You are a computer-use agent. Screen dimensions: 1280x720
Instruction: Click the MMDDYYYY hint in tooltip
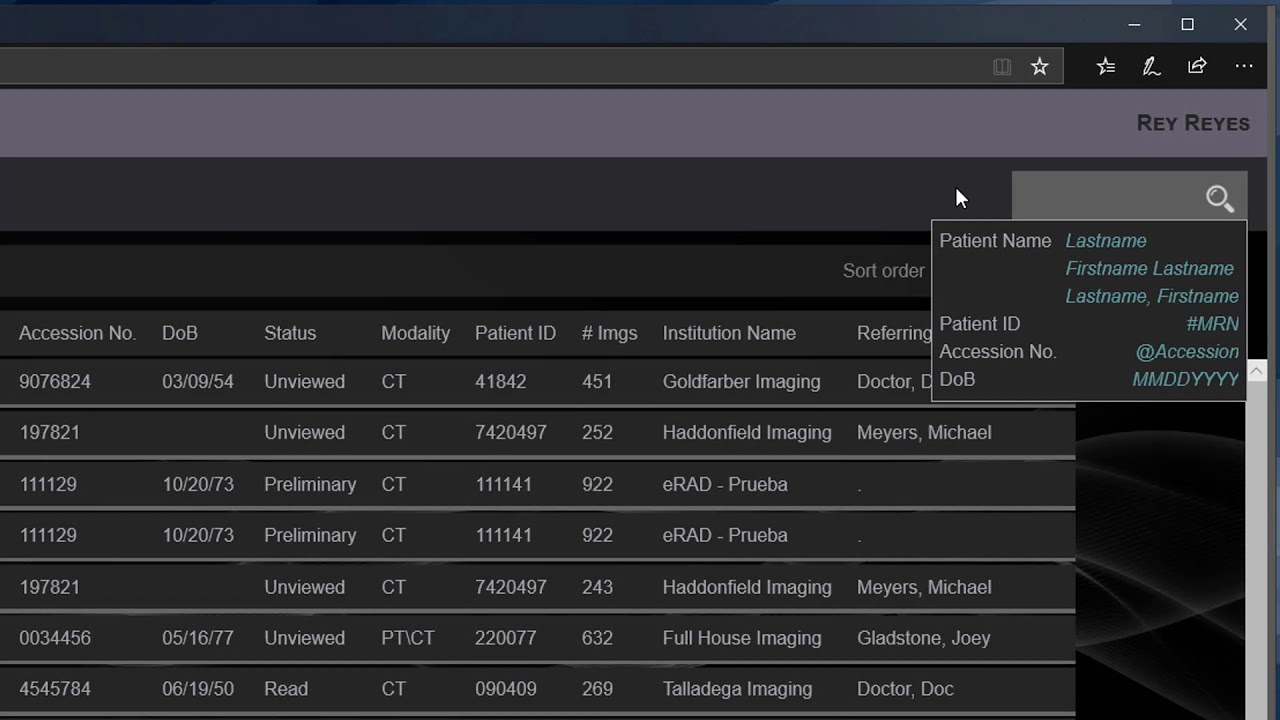(x=1185, y=379)
